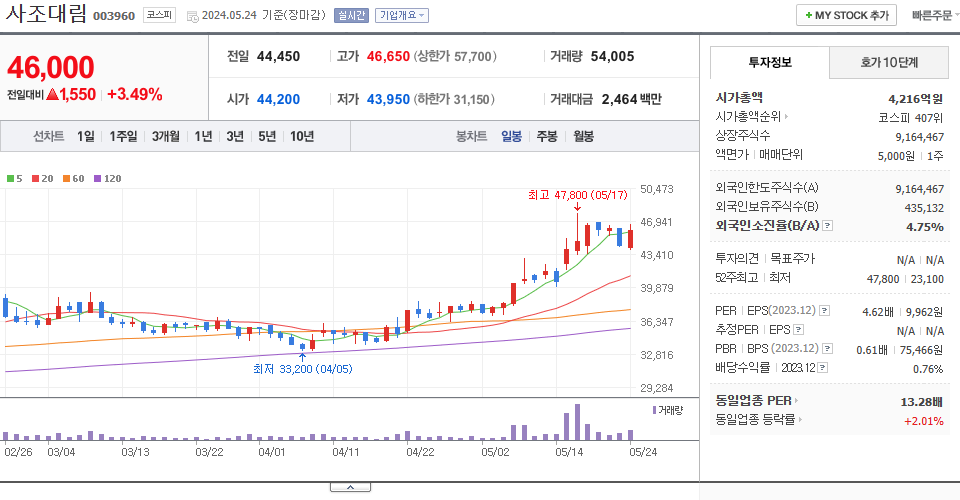Expand the 빠른주문 menu

pyautogui.click(x=935, y=15)
